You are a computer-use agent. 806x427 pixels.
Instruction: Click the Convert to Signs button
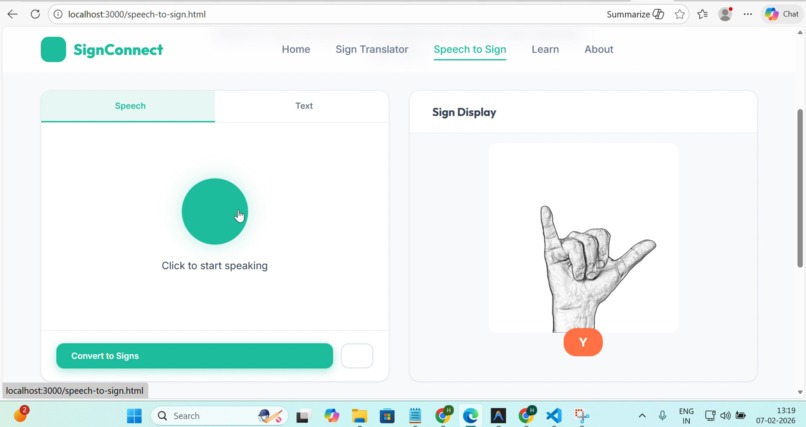[194, 356]
